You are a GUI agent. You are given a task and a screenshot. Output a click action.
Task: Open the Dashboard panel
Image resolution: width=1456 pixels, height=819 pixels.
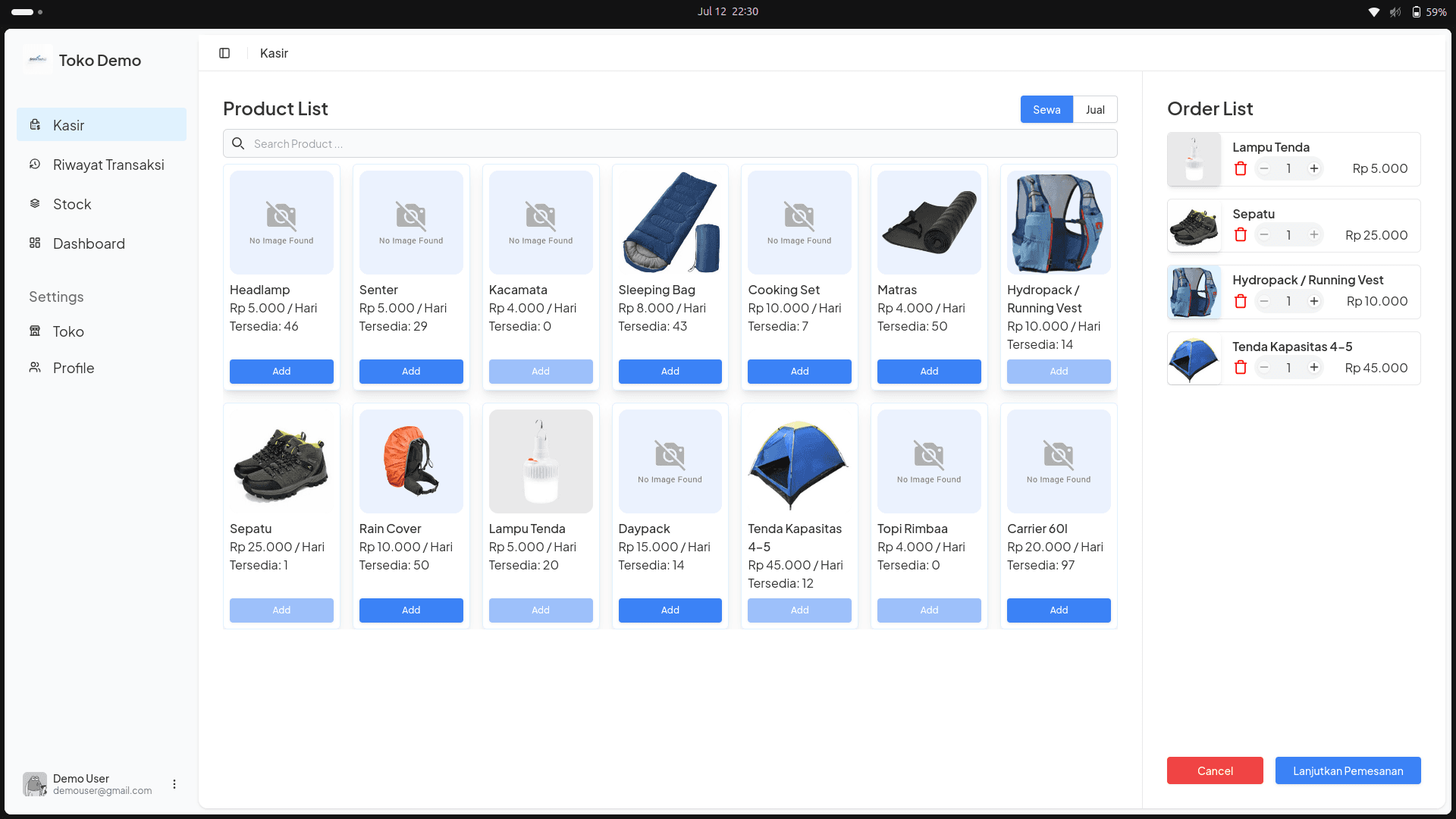click(x=89, y=243)
